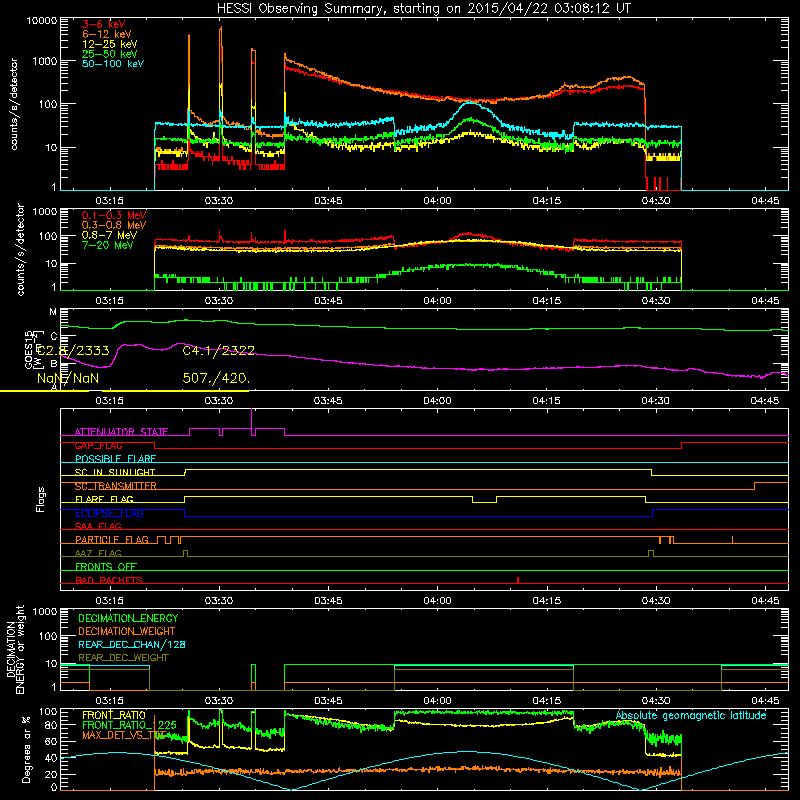The image size is (800, 800).
Task: Select the FRONTS_OFF flag label
Action: point(106,566)
